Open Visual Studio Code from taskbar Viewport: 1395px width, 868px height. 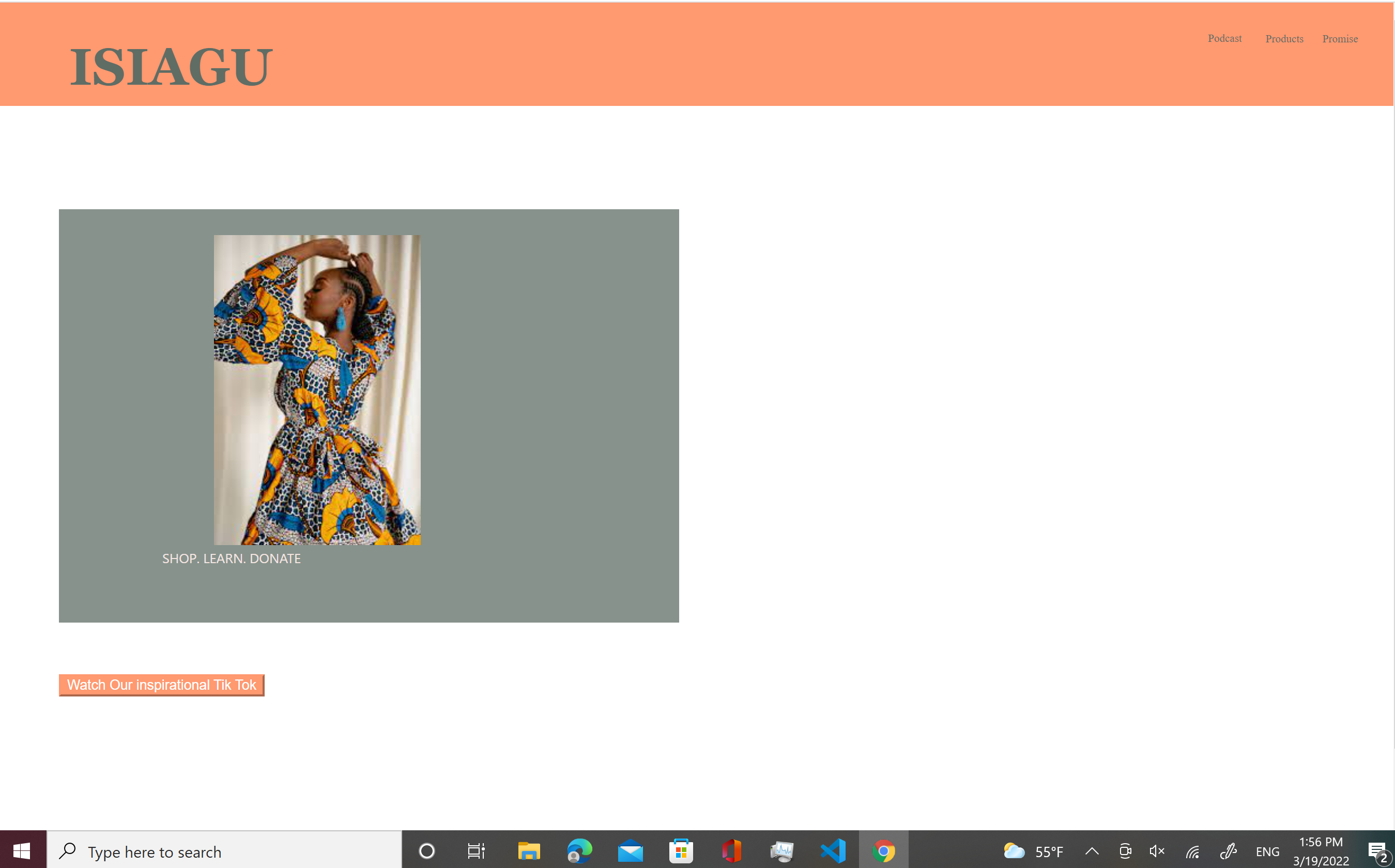click(833, 850)
